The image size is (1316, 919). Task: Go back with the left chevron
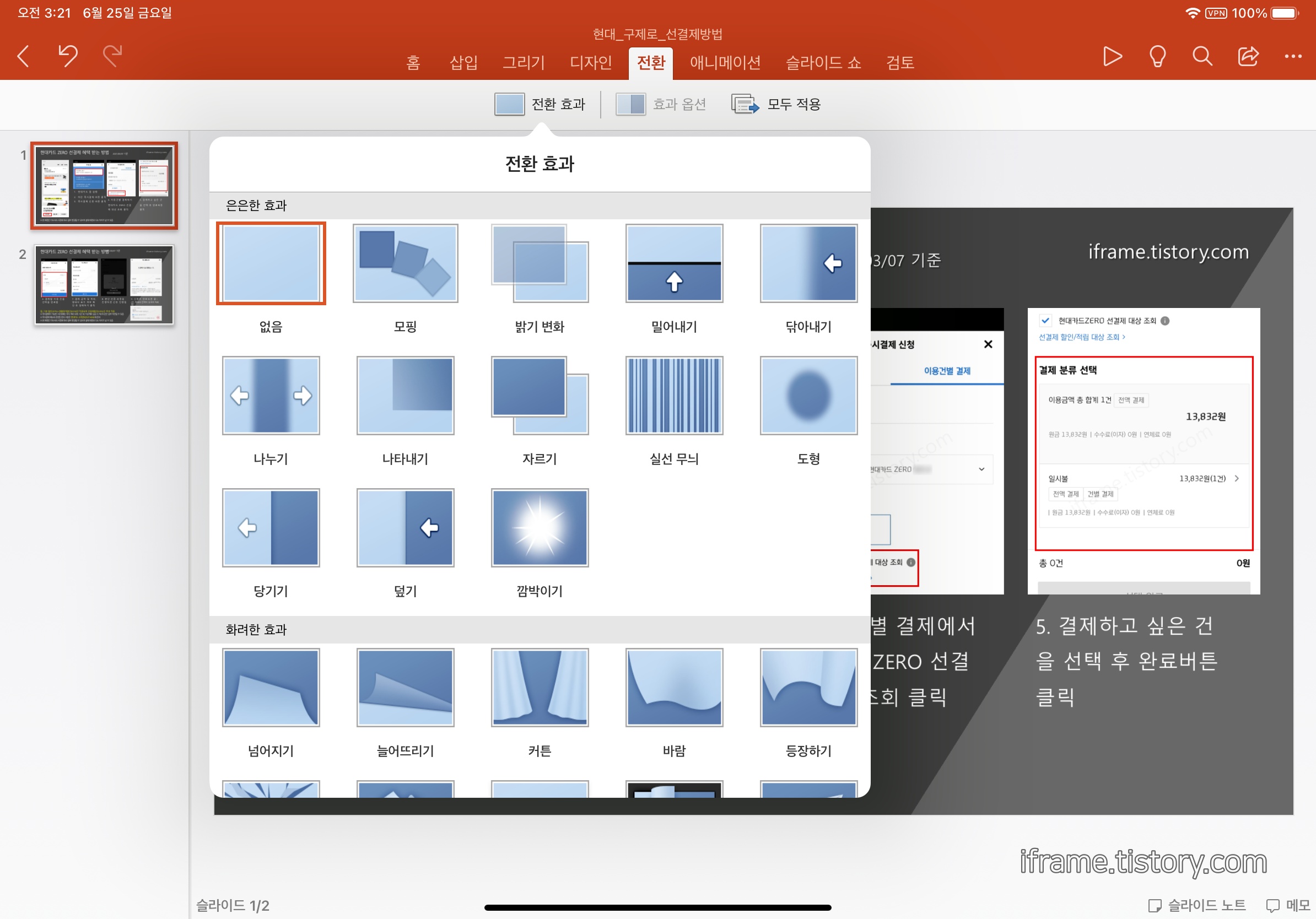pos(24,56)
